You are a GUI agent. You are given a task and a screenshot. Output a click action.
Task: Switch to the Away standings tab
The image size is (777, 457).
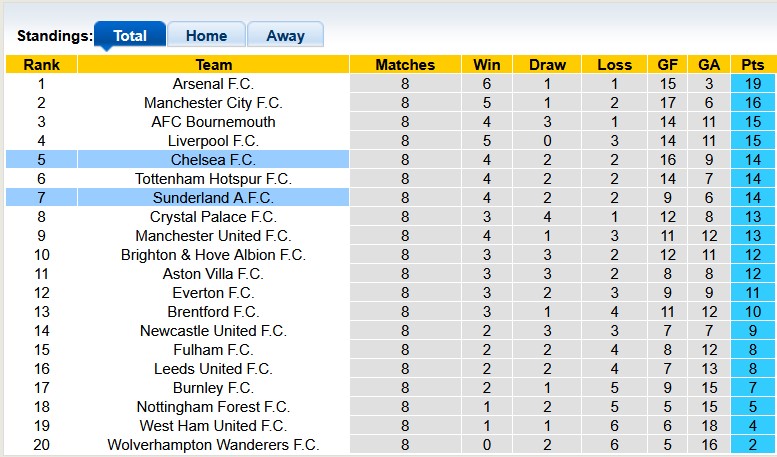click(285, 35)
